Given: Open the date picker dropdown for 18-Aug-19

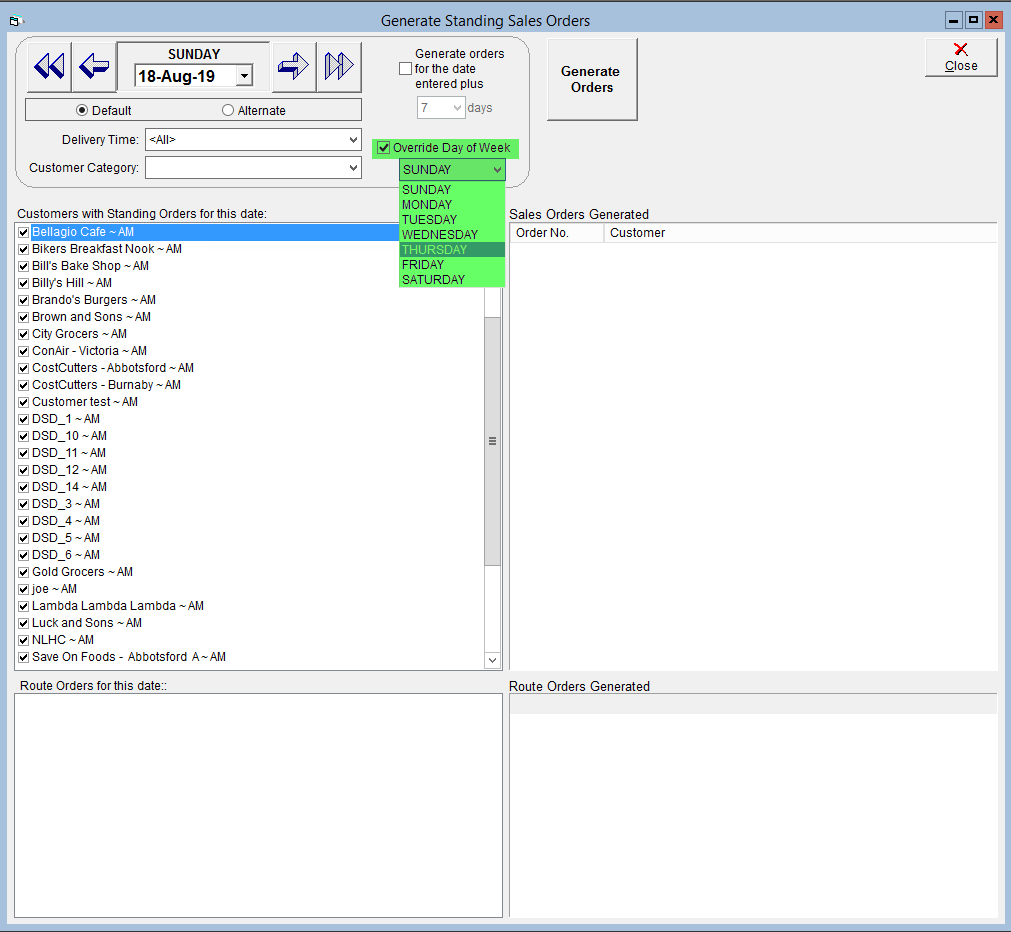Looking at the screenshot, I should [x=244, y=76].
